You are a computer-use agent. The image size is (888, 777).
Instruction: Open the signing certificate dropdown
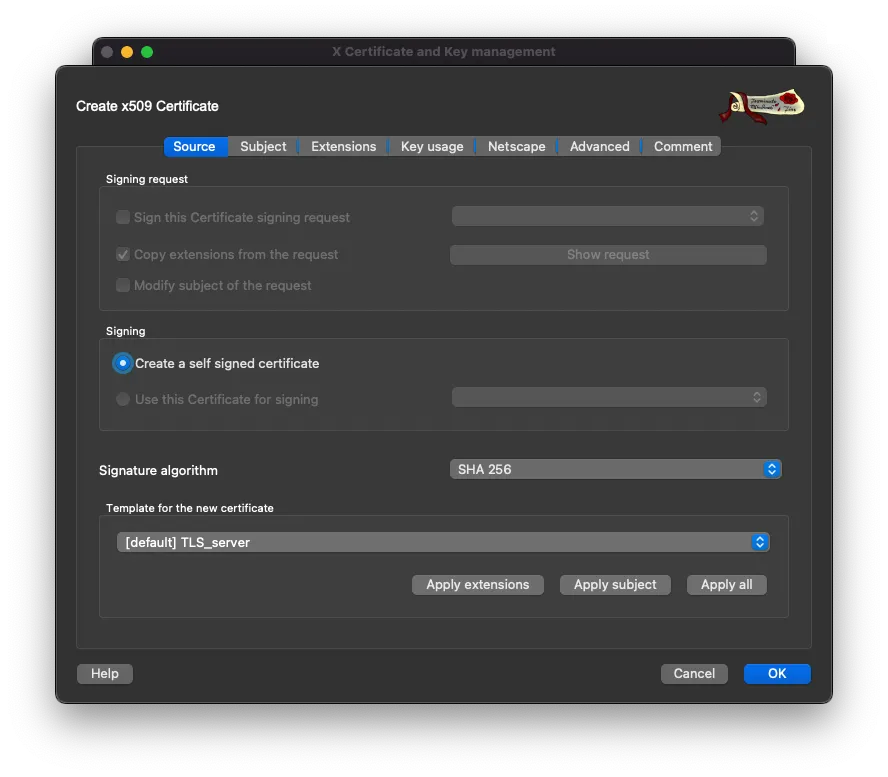coord(607,397)
